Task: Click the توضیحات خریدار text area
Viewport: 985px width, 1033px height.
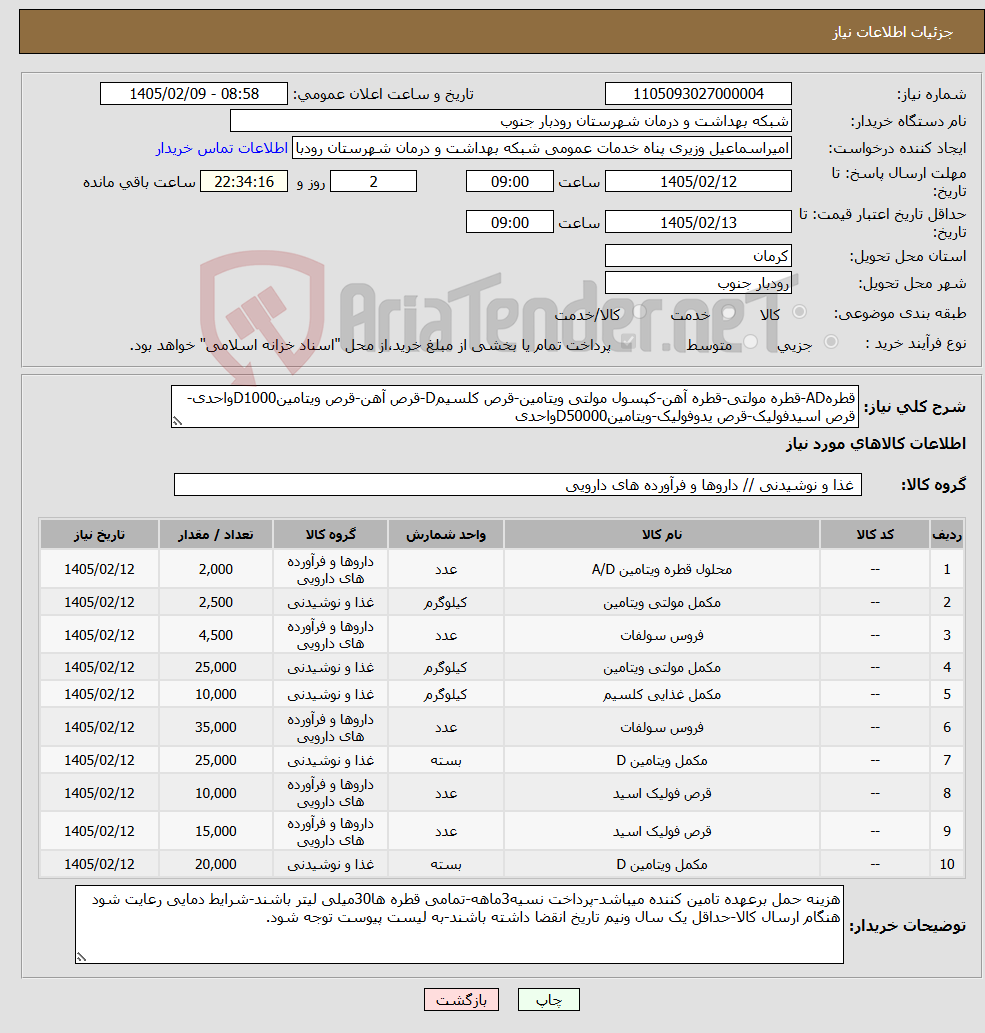Action: (x=459, y=924)
